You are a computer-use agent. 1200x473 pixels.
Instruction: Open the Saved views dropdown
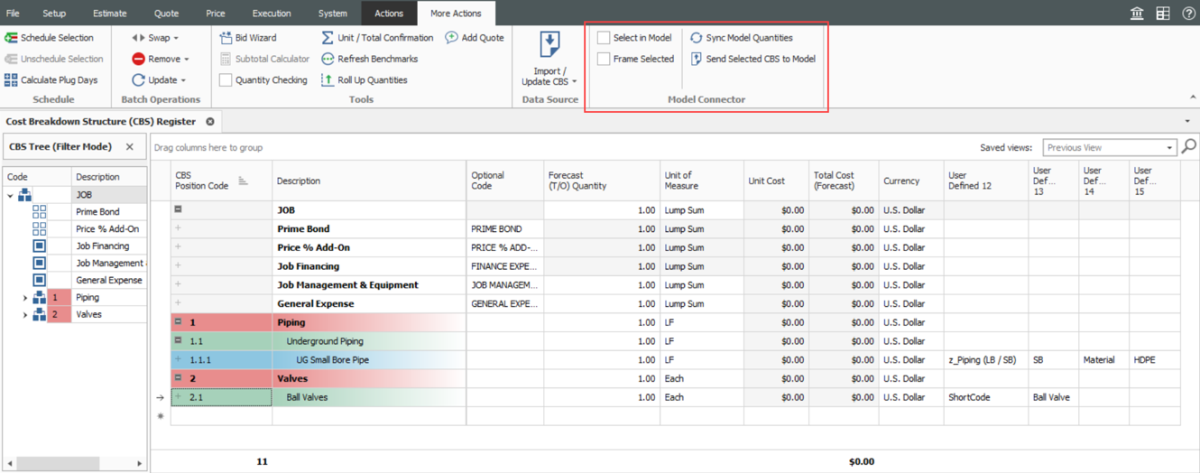(1170, 147)
